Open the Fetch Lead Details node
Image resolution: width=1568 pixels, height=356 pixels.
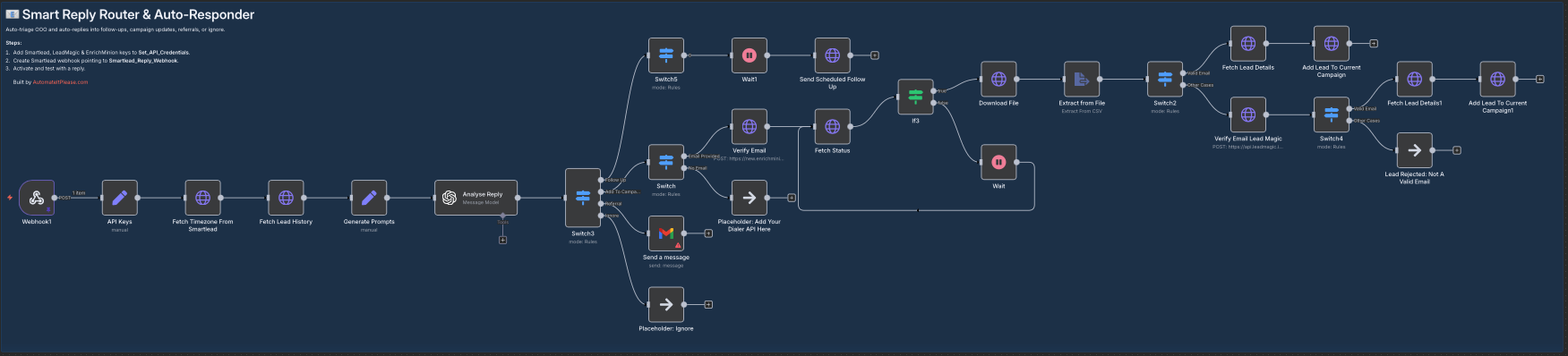coord(1248,44)
